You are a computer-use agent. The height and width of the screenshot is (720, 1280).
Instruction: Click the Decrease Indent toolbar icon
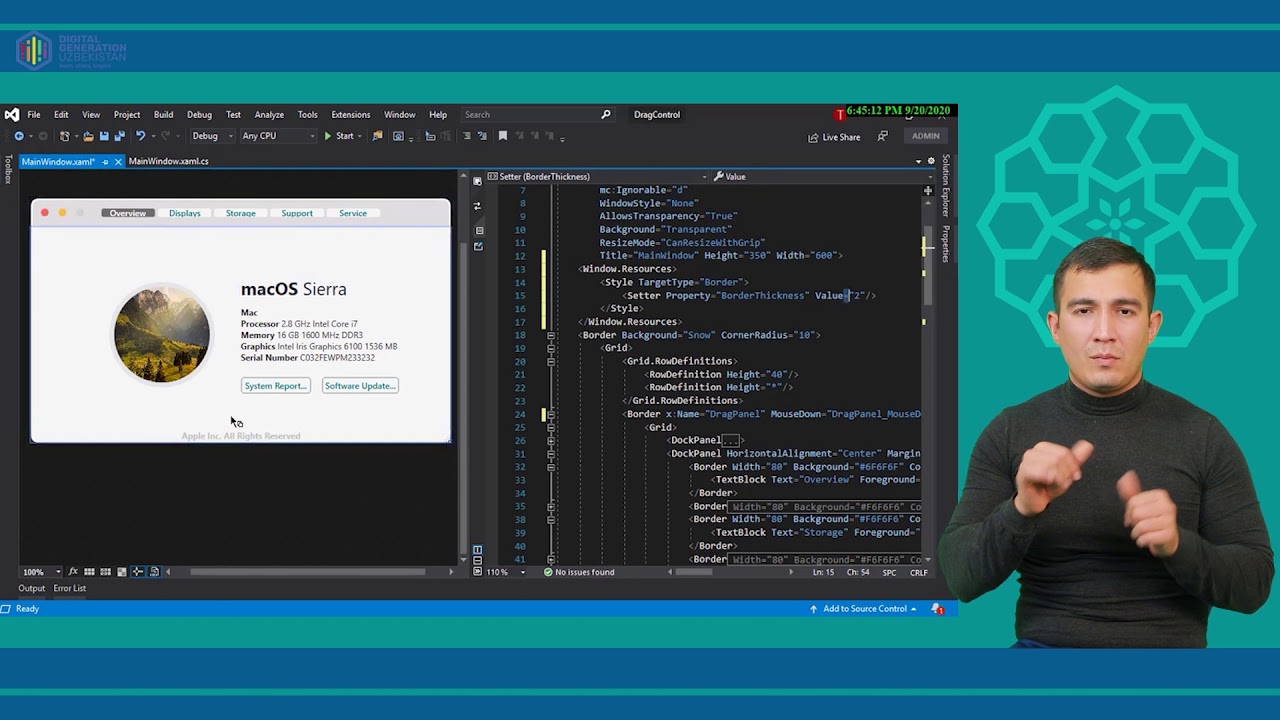tap(466, 136)
